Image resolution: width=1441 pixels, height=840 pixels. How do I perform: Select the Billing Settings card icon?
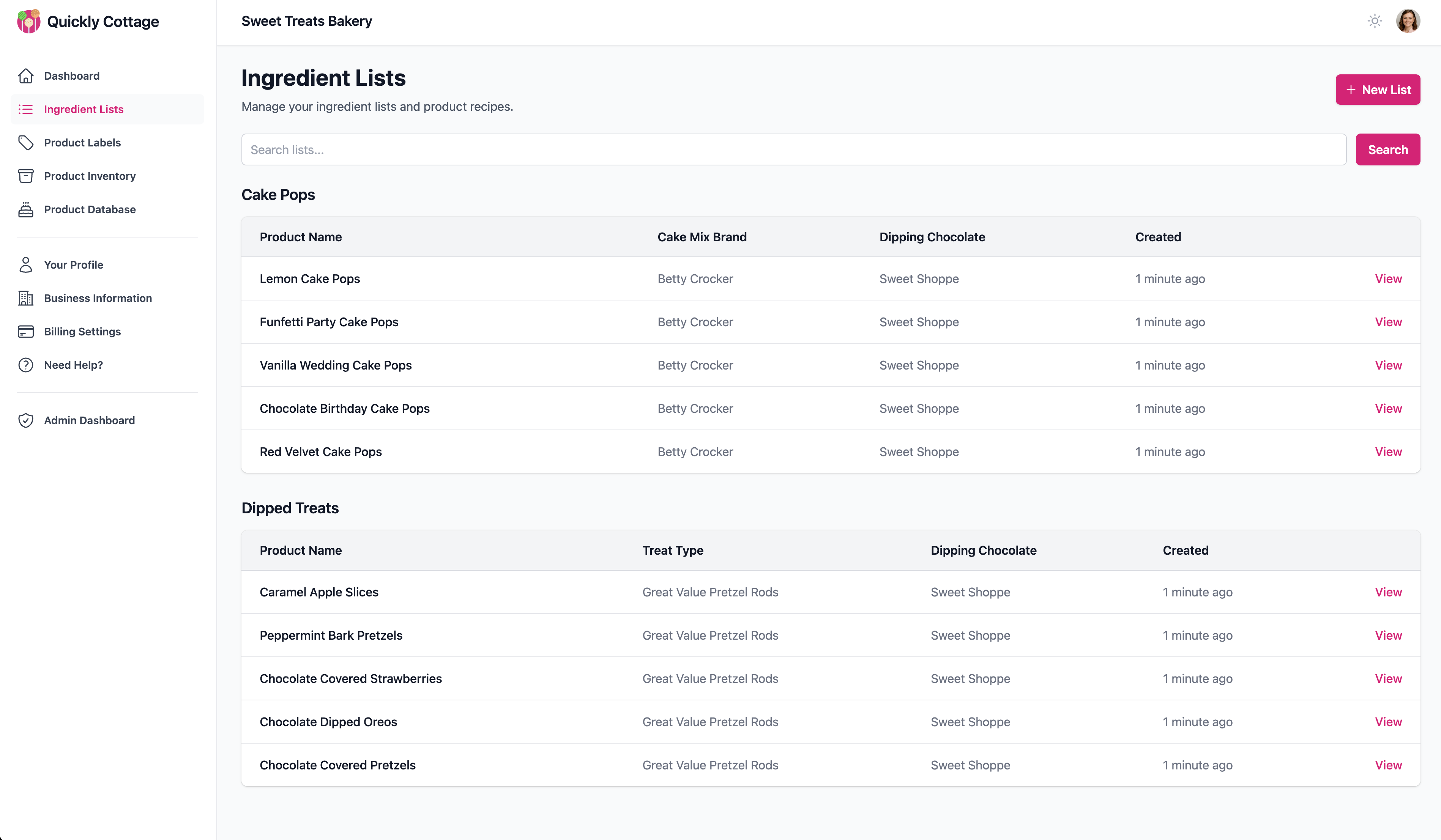point(26,332)
